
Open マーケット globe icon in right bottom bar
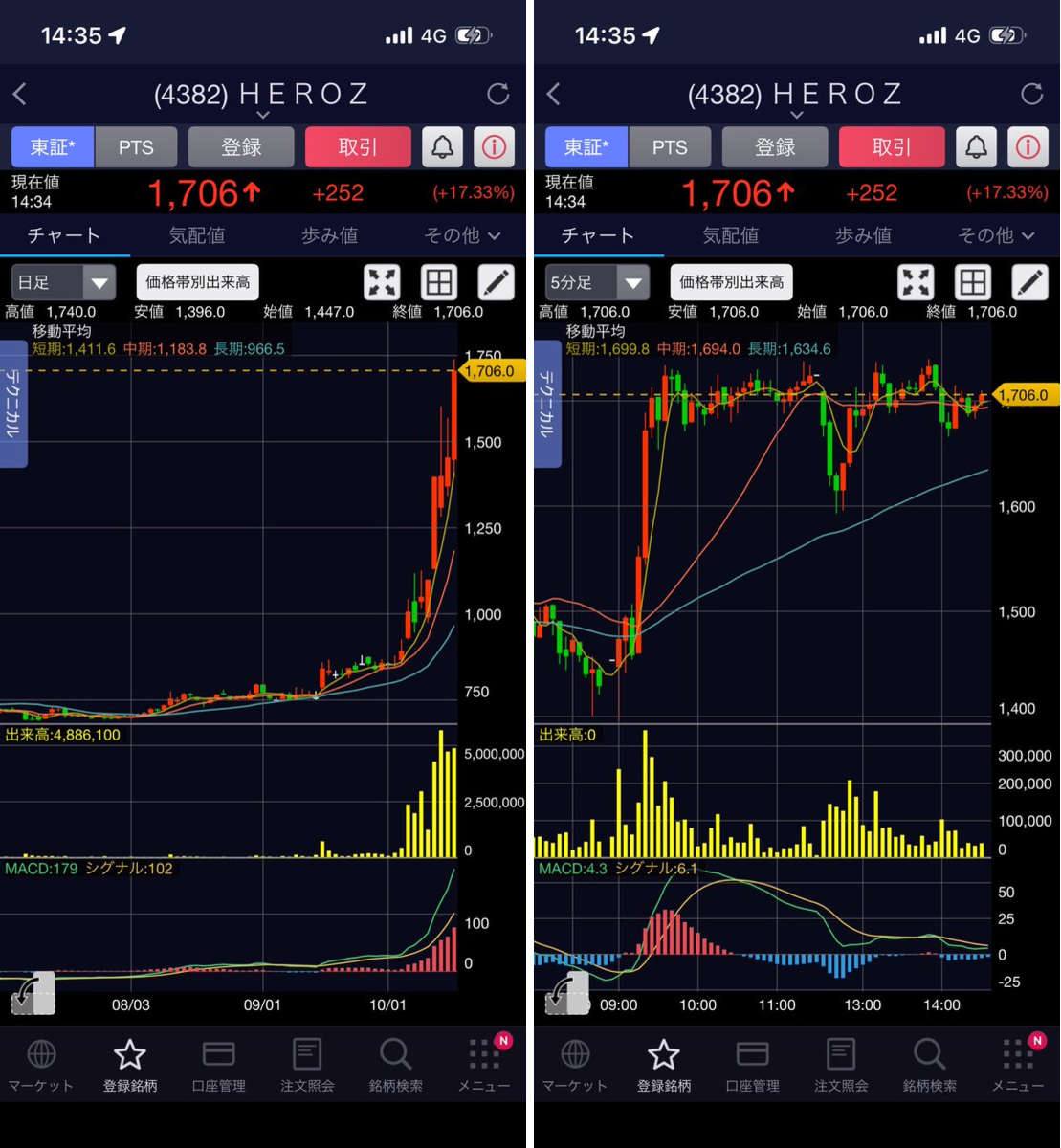click(x=575, y=1066)
